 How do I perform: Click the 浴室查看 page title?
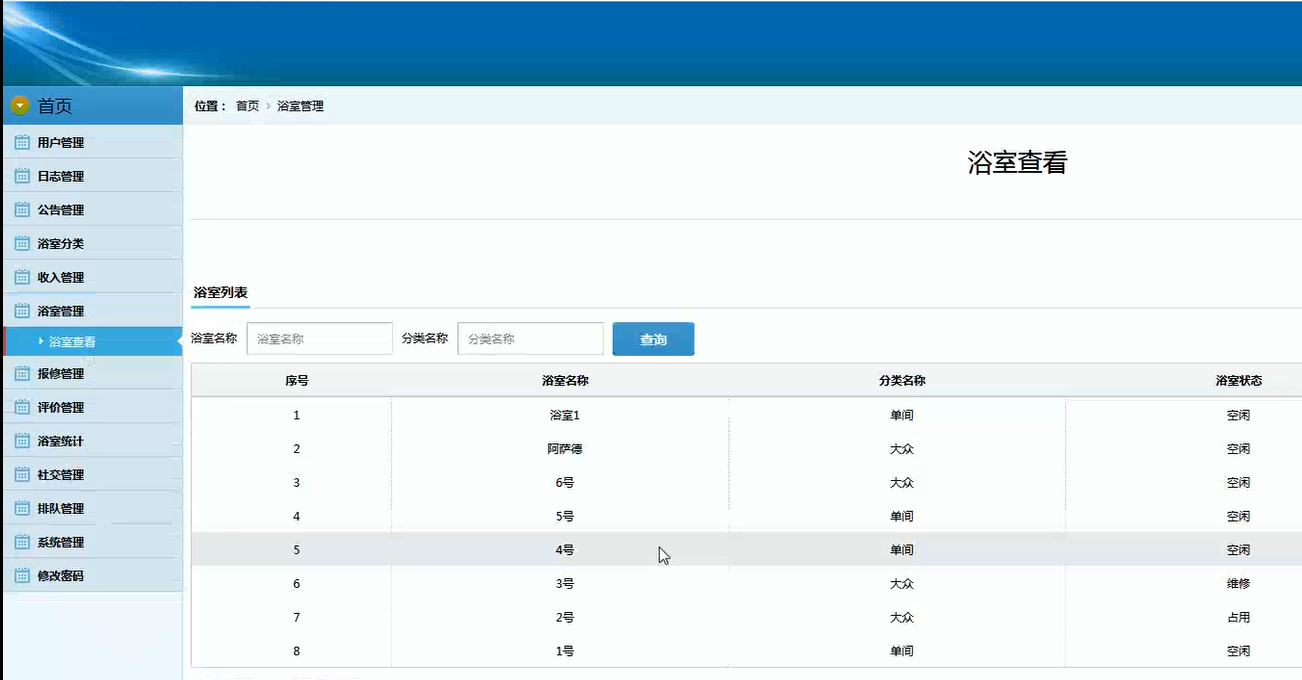coord(1017,163)
